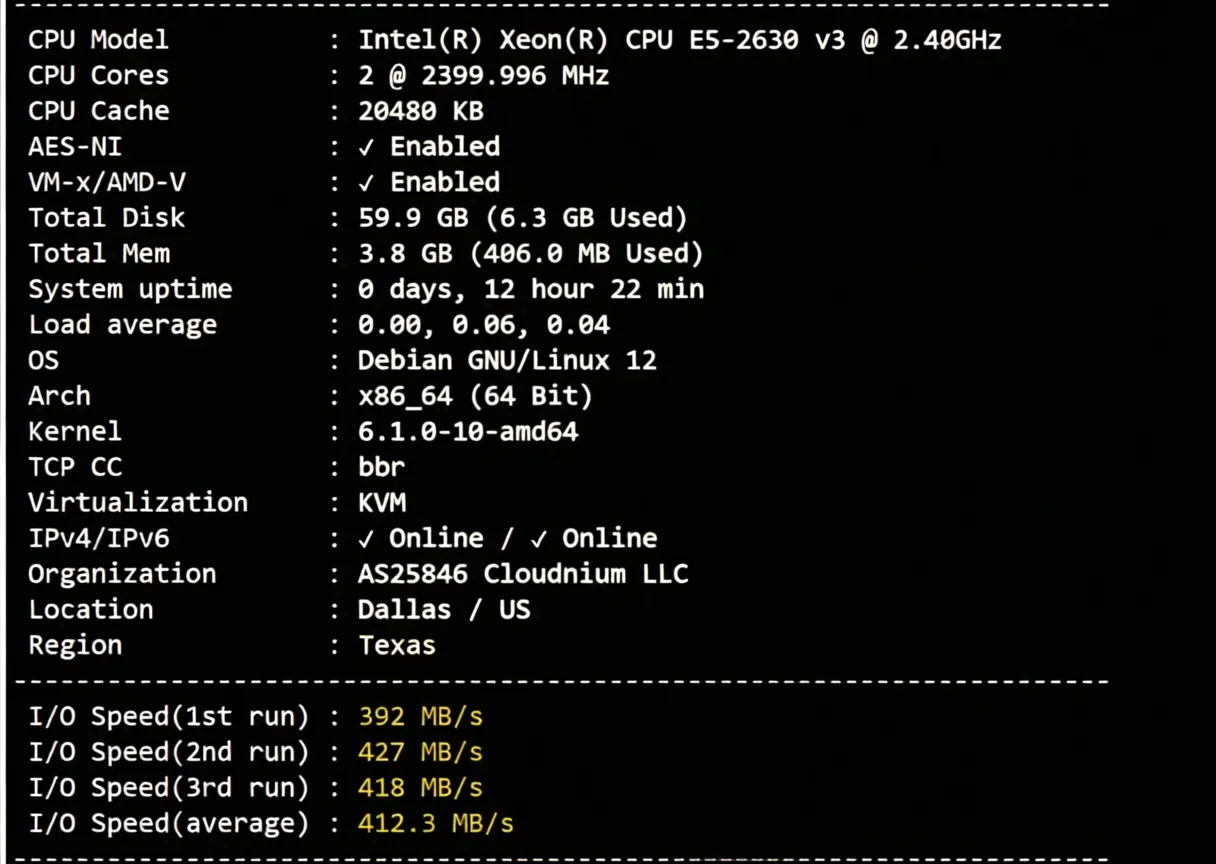
Task: Select the '392 MB/s' result
Action: click(421, 717)
